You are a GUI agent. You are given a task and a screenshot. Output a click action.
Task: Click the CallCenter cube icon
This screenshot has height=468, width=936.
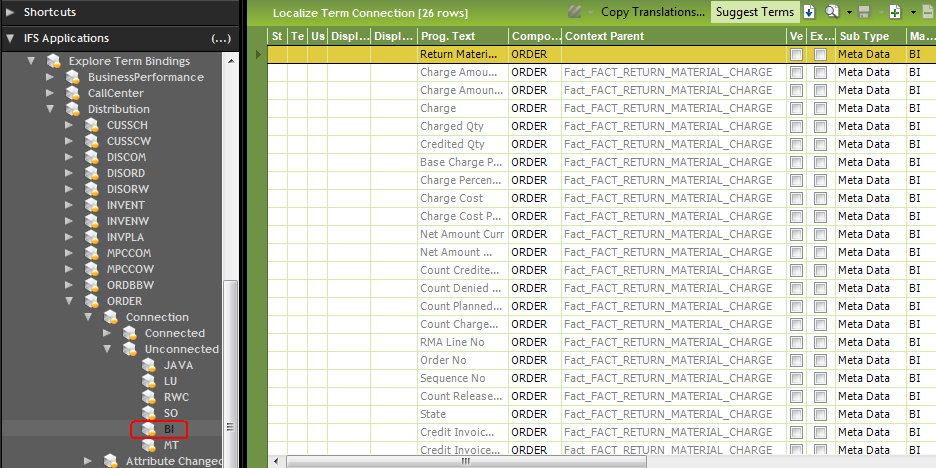click(72, 93)
